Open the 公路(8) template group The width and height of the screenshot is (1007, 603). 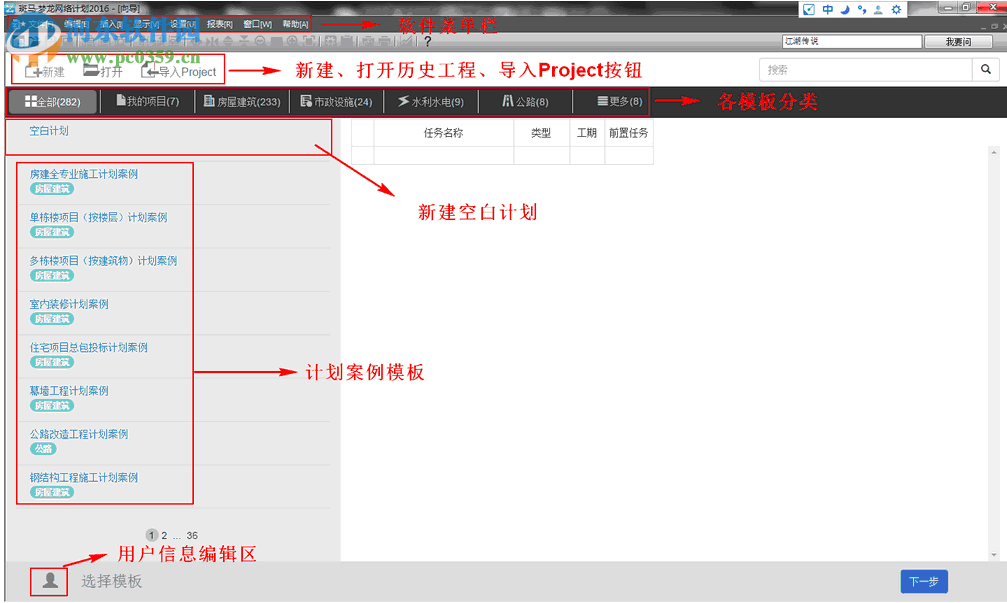(524, 101)
